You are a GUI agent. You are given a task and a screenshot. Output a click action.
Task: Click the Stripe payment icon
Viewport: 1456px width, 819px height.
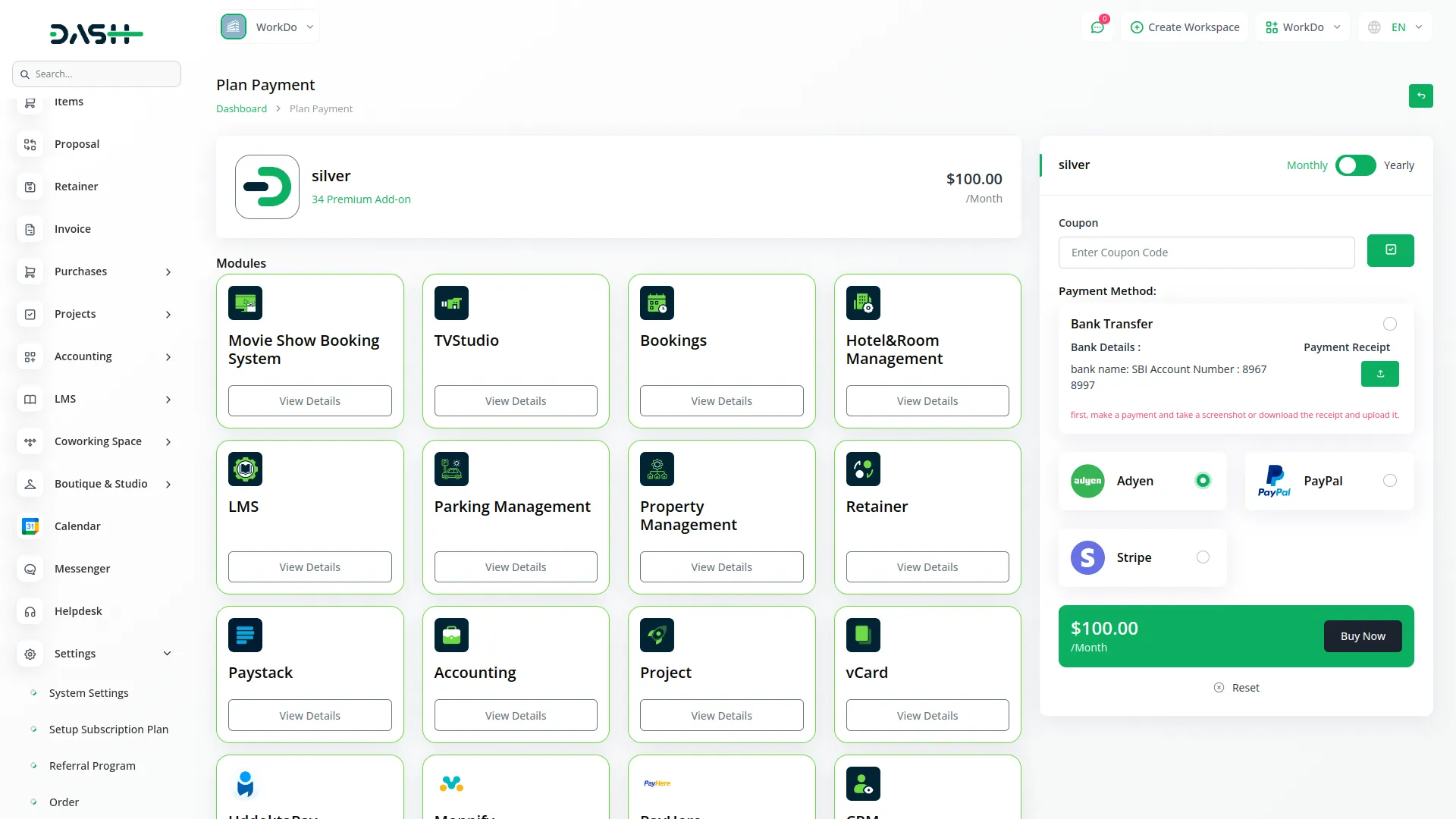click(1087, 557)
